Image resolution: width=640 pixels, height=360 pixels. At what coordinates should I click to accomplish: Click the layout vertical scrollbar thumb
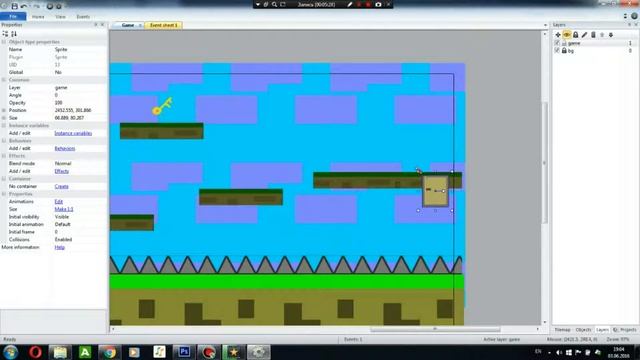(x=544, y=162)
